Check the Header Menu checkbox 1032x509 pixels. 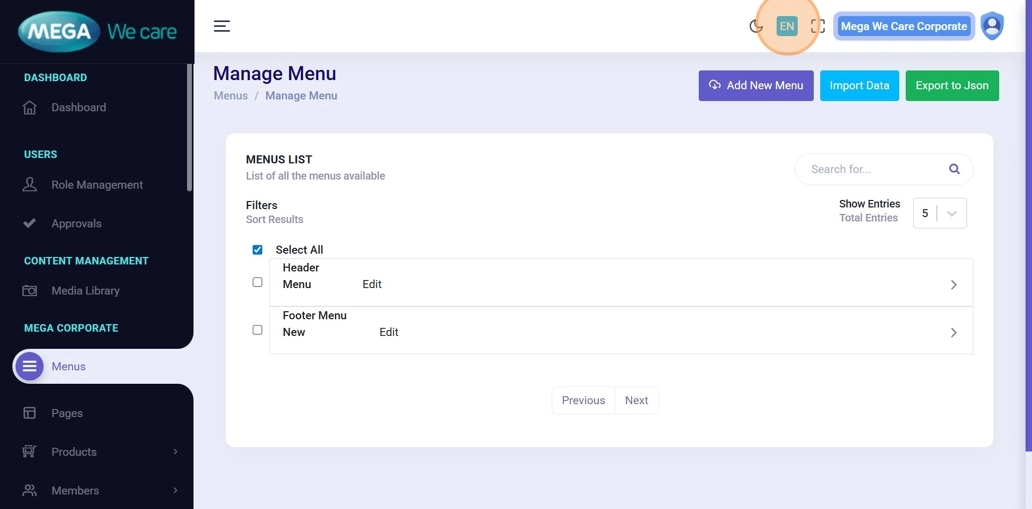click(x=257, y=282)
